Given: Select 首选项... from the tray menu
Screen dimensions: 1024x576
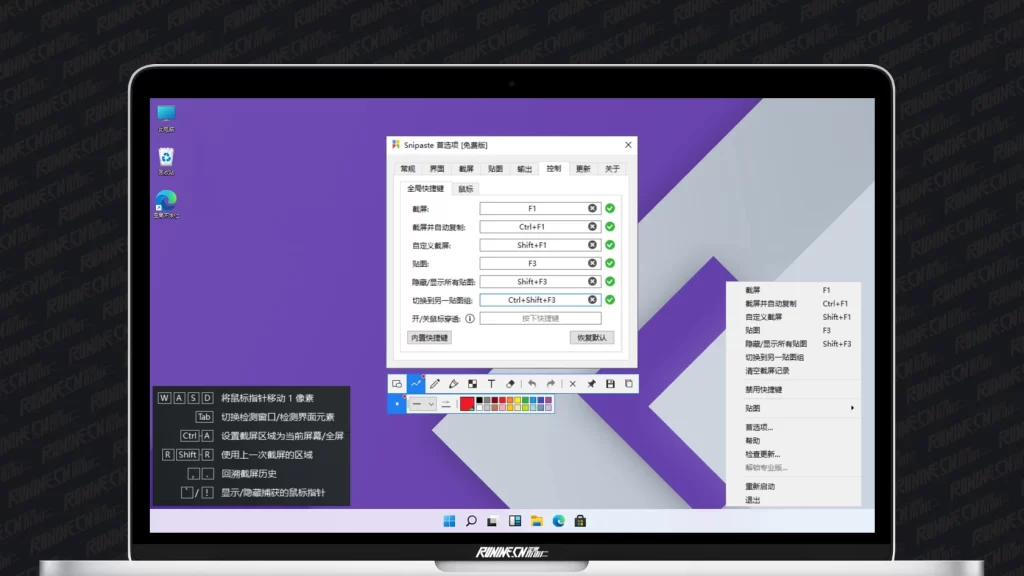Looking at the screenshot, I should [x=759, y=427].
